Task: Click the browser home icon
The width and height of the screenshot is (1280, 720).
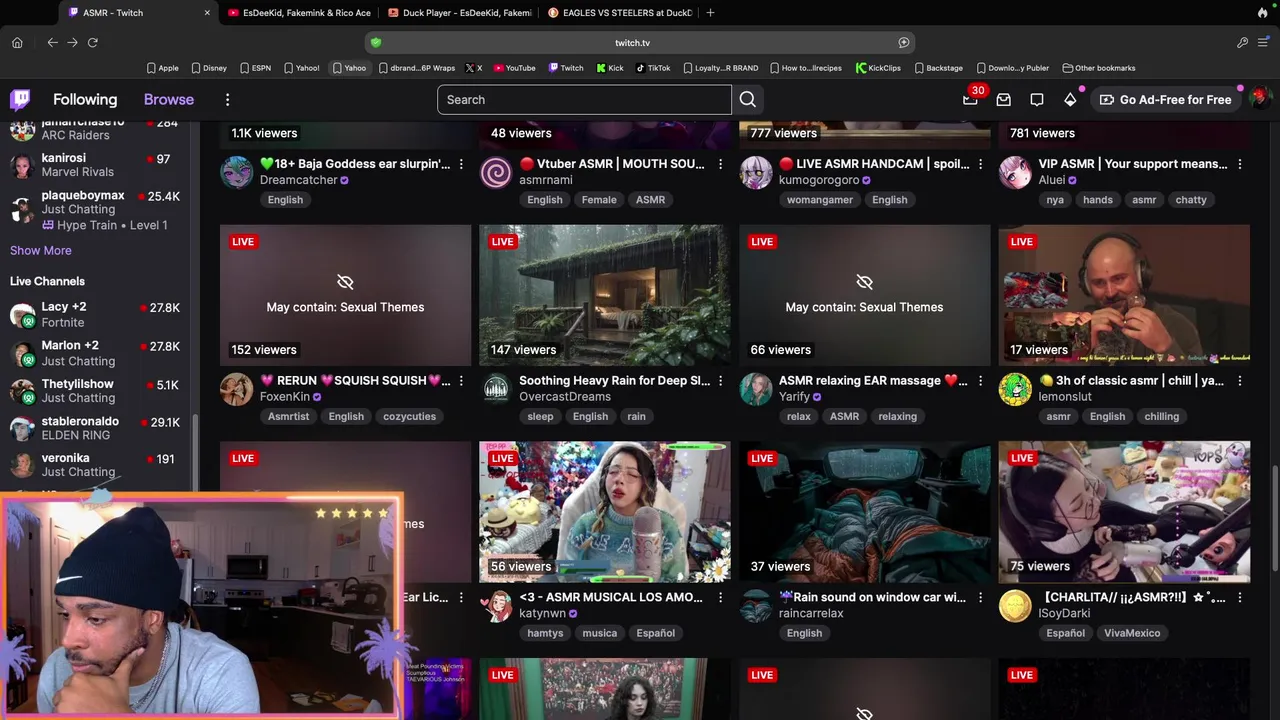Action: (17, 42)
